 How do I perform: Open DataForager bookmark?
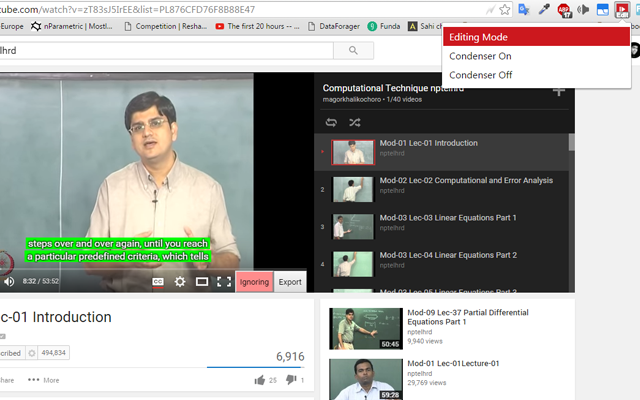(334, 27)
